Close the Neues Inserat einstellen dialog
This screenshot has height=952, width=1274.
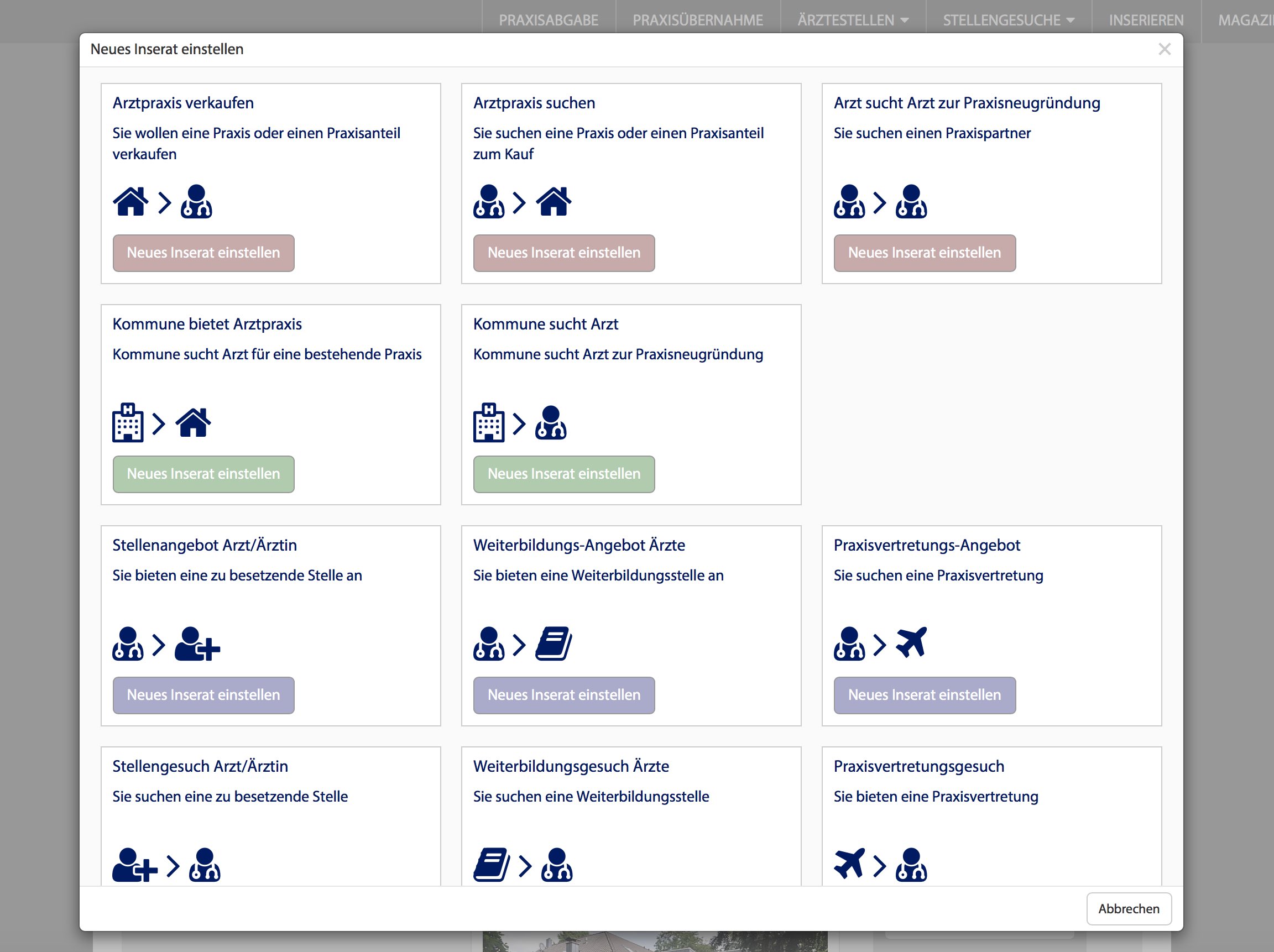point(1164,50)
